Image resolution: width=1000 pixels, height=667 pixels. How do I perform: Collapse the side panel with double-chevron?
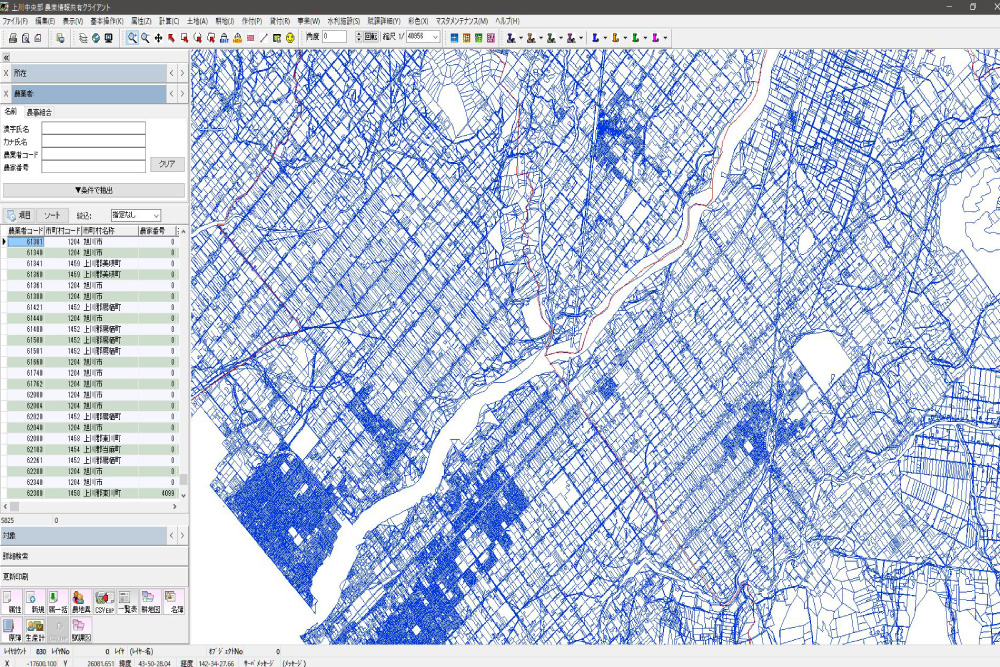click(x=6, y=58)
